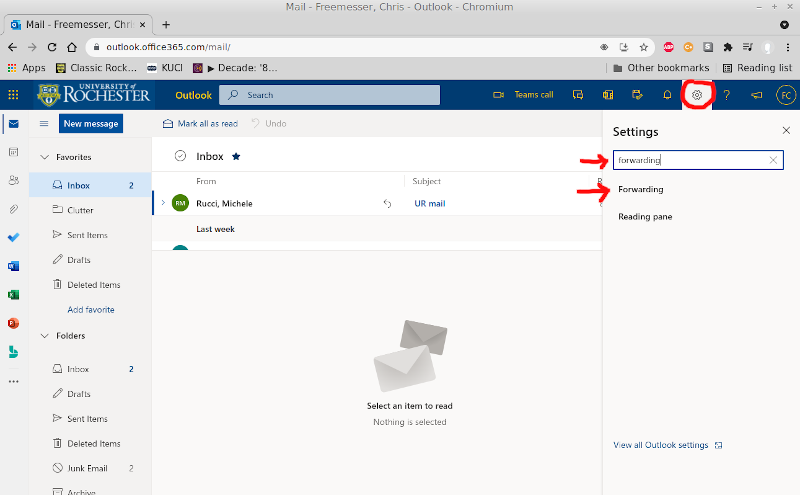Open Excel from the left rail
800x495 pixels.
13,295
